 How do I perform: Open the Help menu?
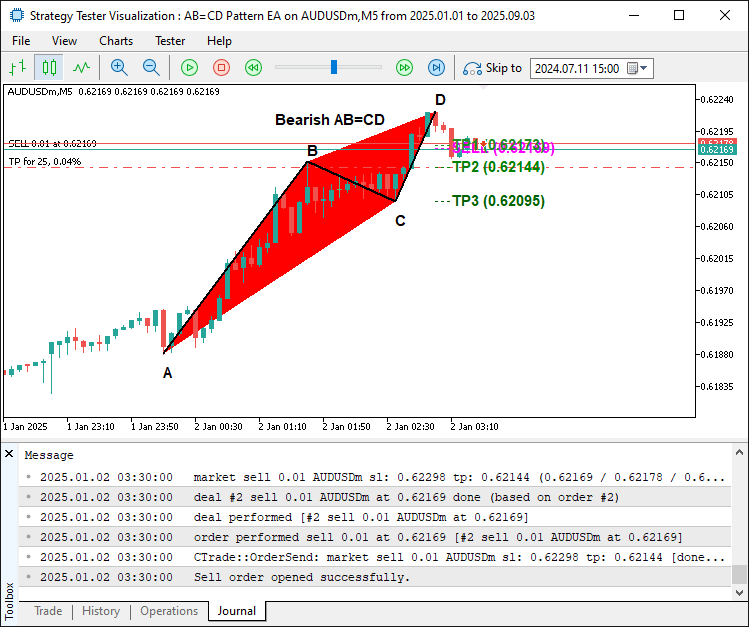[x=219, y=41]
